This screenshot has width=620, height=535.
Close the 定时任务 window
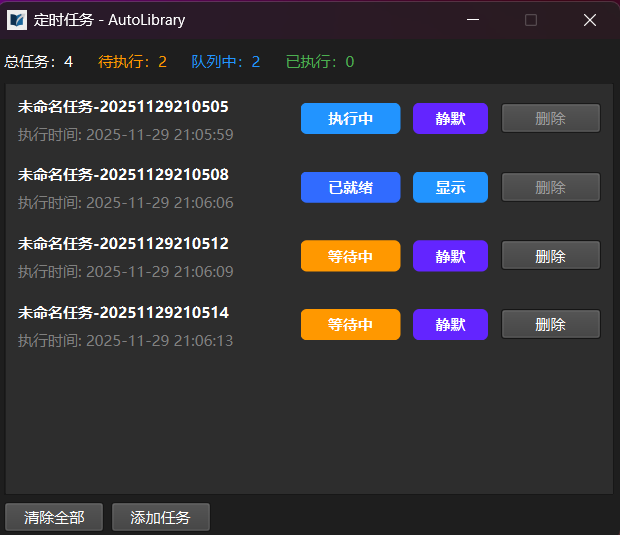590,20
